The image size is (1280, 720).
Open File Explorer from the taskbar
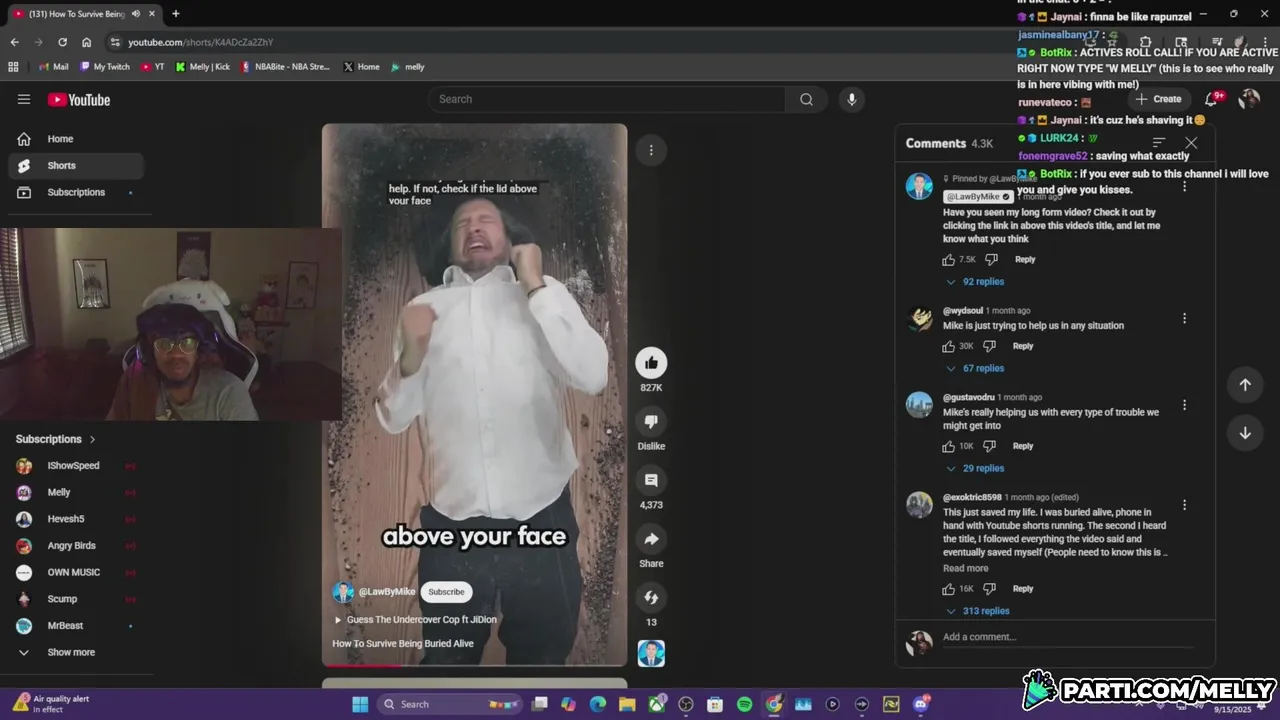point(627,704)
